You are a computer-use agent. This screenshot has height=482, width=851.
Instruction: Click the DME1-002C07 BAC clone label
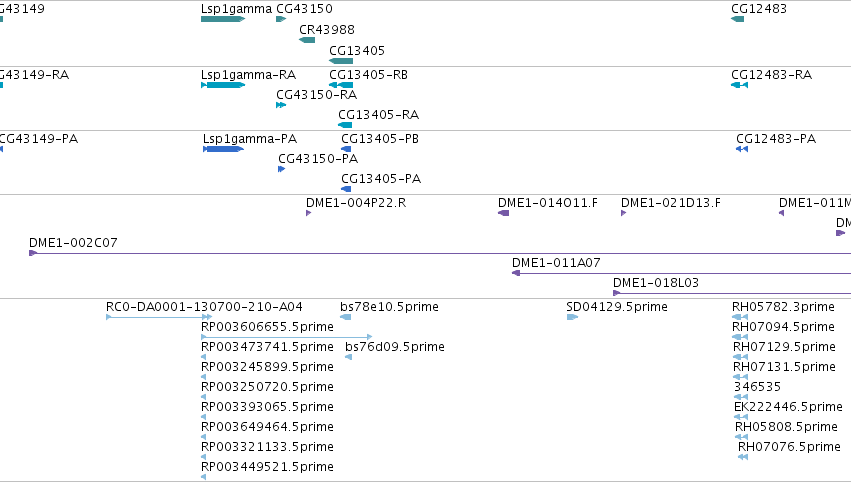[73, 243]
